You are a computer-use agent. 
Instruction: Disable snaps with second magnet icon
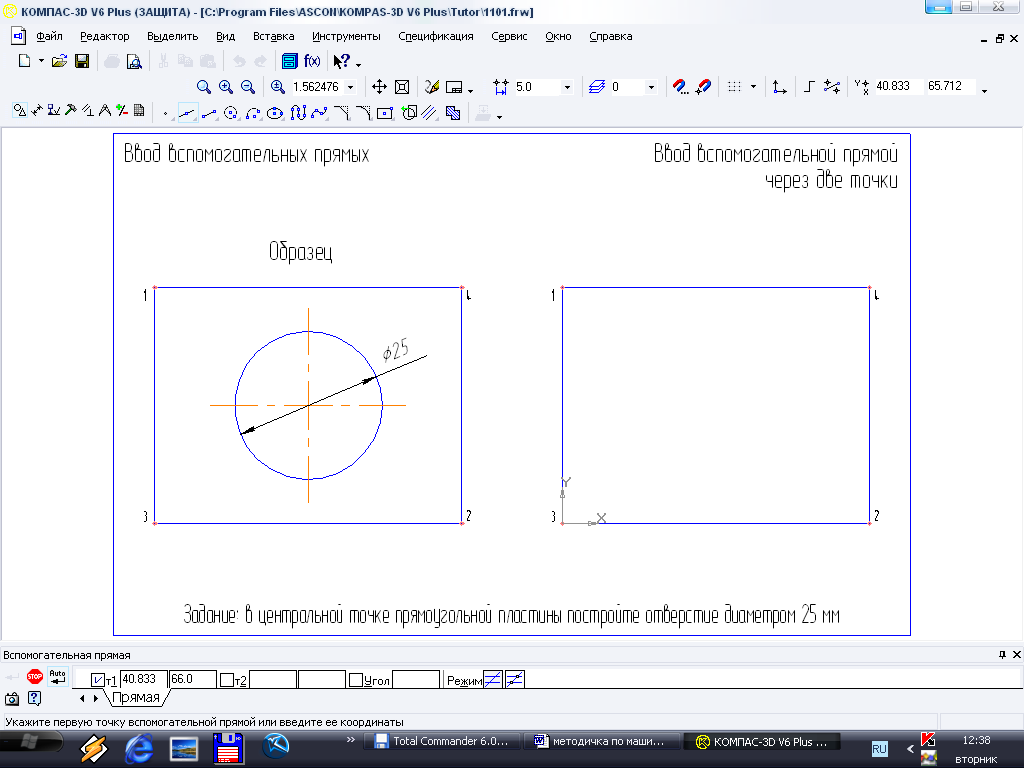tap(703, 87)
